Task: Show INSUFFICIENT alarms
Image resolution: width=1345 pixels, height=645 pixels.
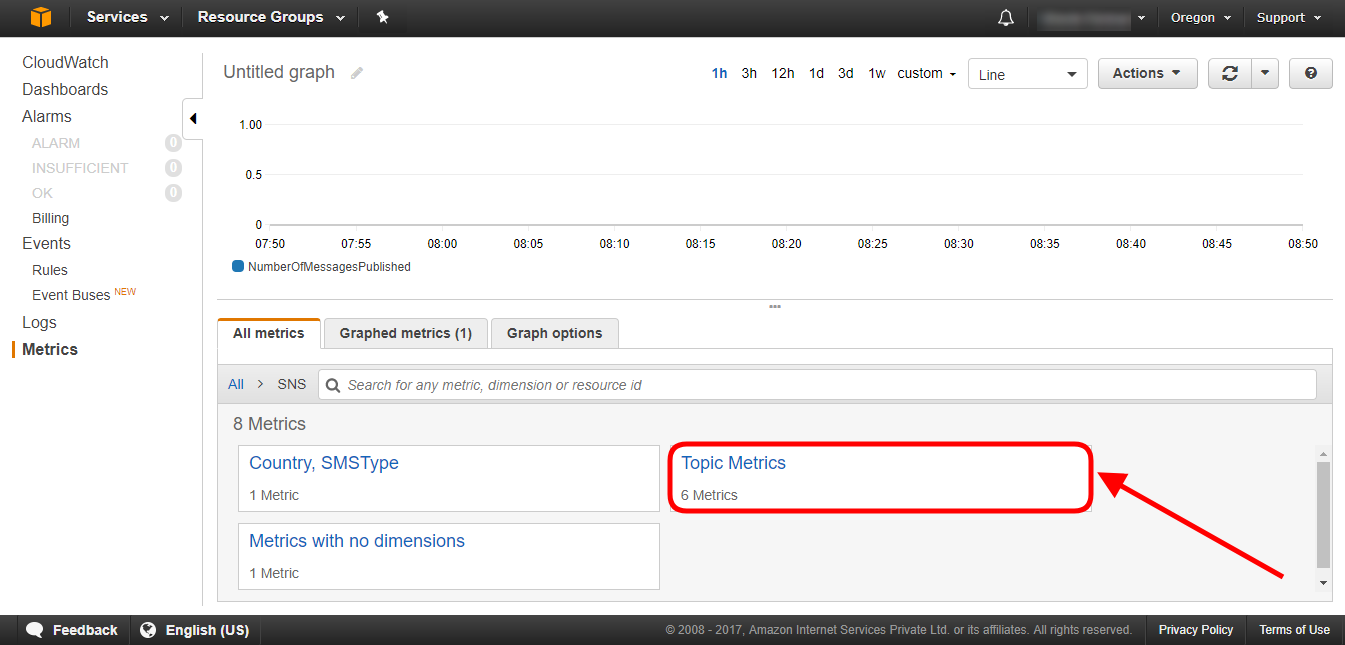Action: point(80,168)
